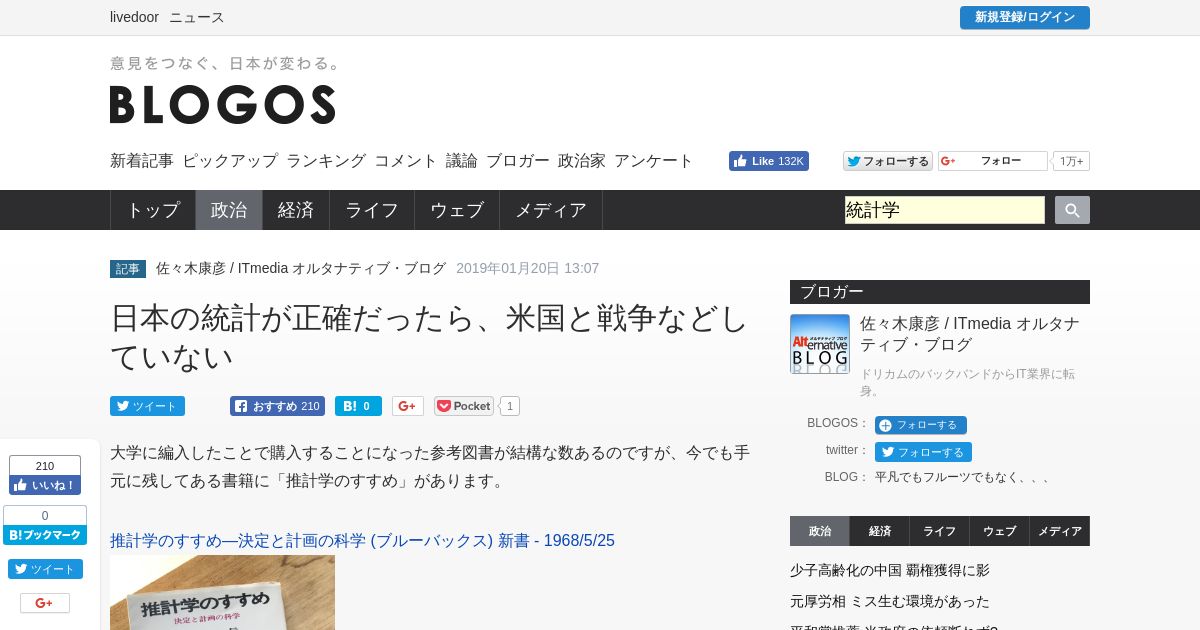Open author link 佐々木康彦 / ITmedia near date
Screen dimensions: 1200x630
click(301, 268)
